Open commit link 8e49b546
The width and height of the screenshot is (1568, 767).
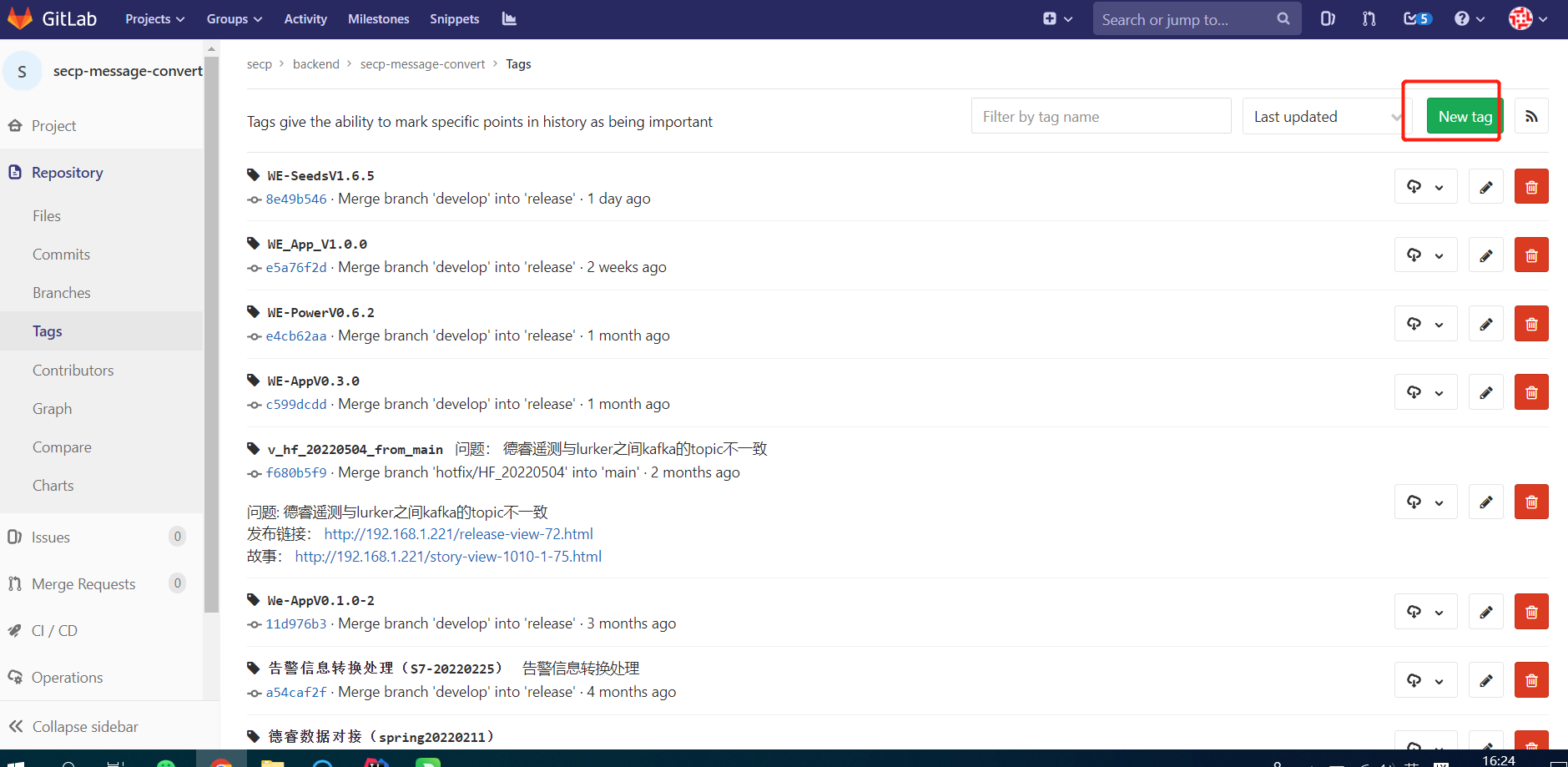coord(296,199)
